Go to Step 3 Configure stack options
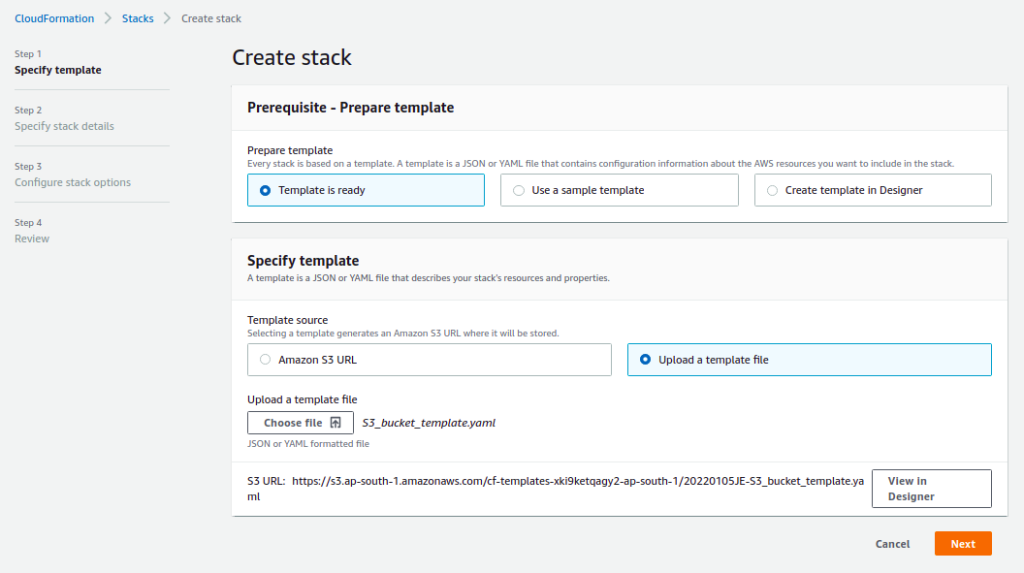Viewport: 1024px width, 573px height. click(72, 182)
